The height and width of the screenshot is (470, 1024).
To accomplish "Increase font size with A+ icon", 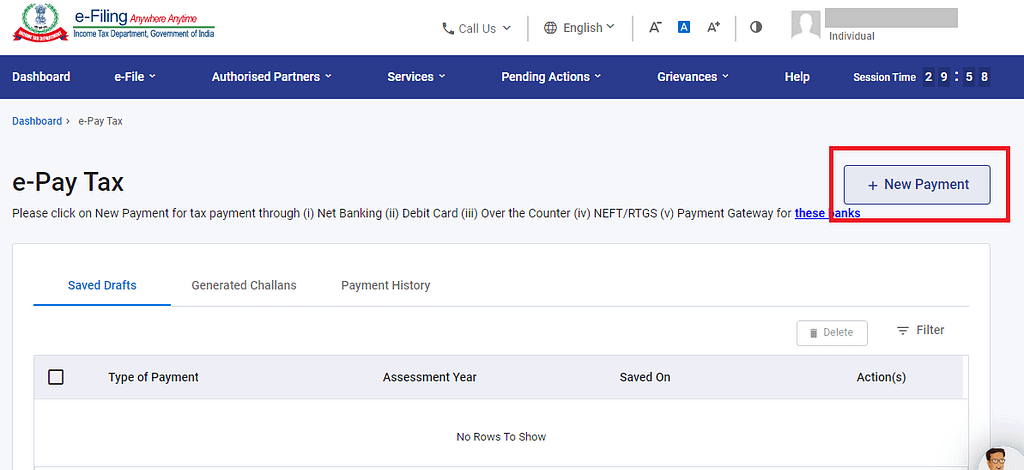I will 713,27.
